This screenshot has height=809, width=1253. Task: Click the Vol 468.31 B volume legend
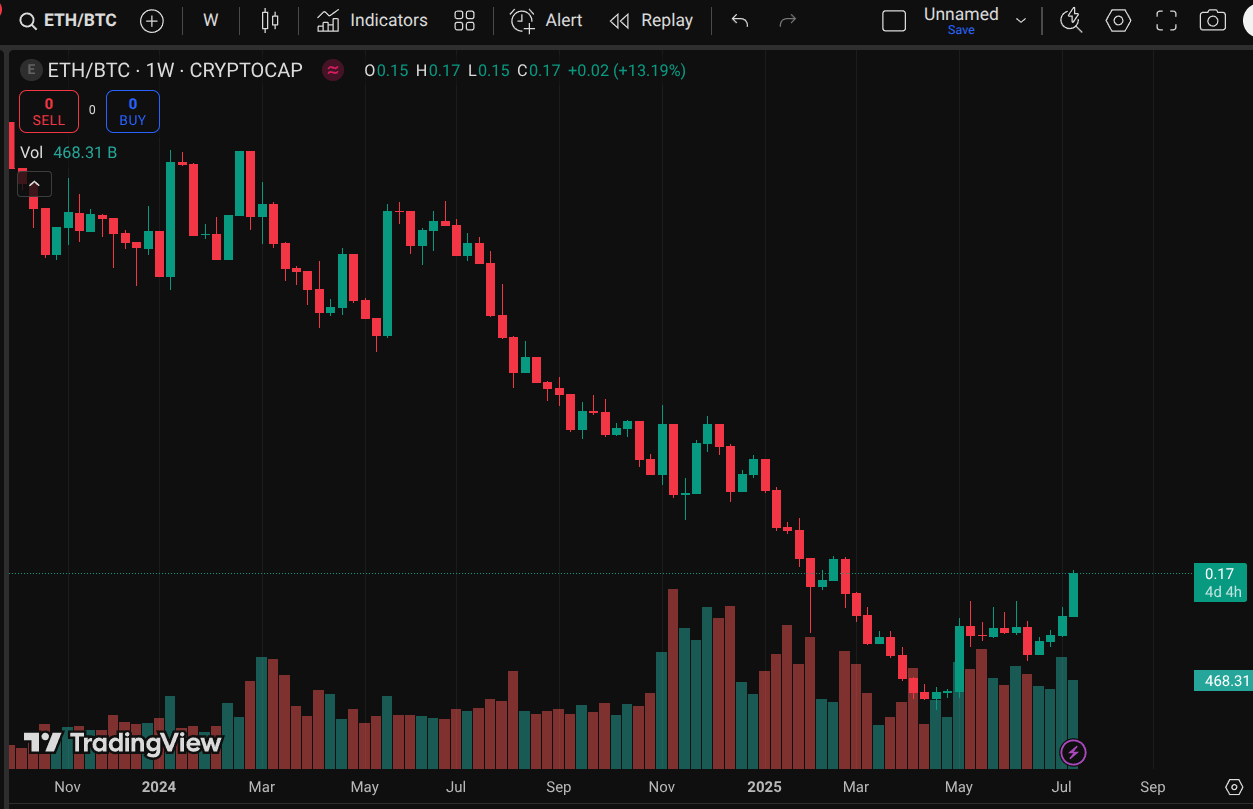click(69, 152)
